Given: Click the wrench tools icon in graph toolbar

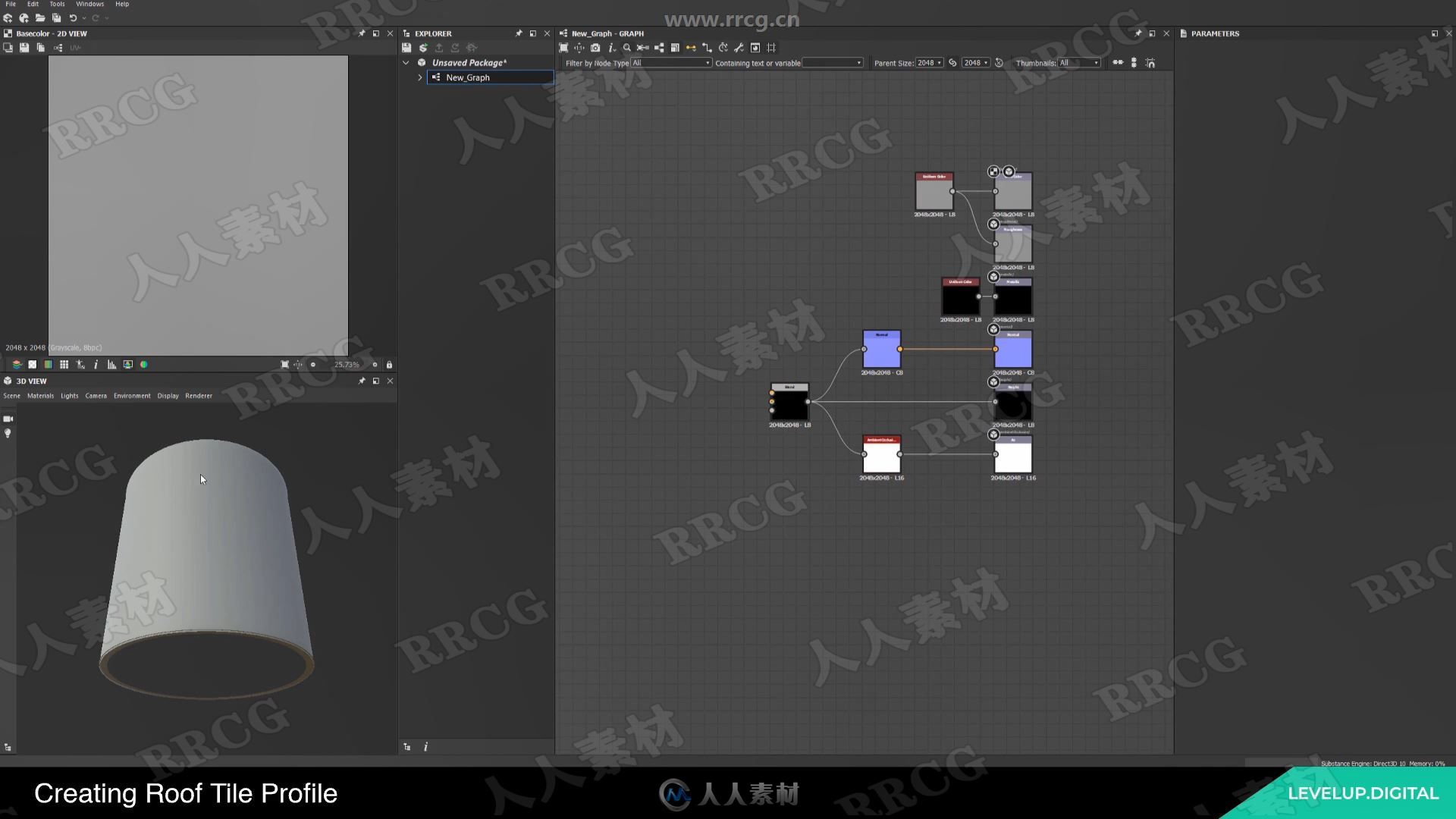Looking at the screenshot, I should 739,48.
